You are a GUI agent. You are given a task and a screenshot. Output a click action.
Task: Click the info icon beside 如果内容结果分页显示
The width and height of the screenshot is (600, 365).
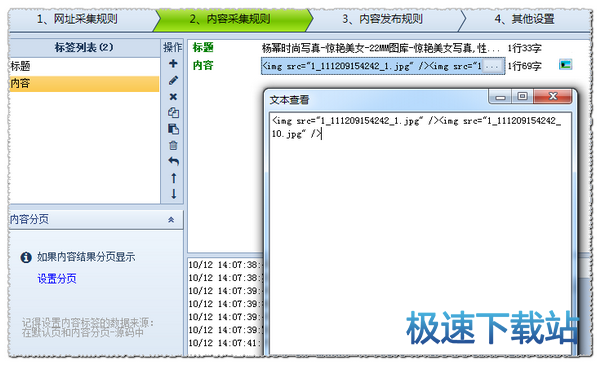[x=26, y=257]
